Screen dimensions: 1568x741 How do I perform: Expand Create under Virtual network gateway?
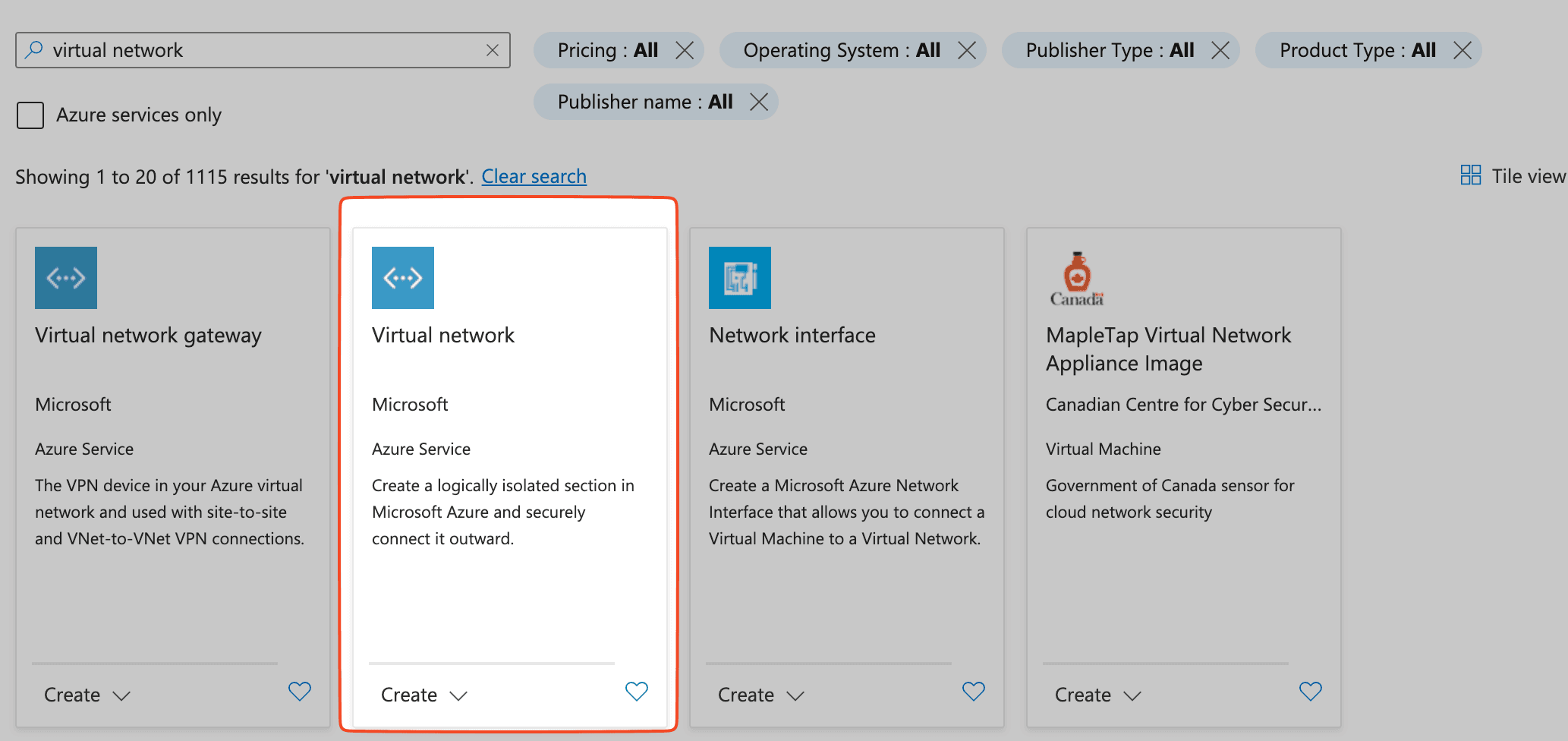coord(87,695)
